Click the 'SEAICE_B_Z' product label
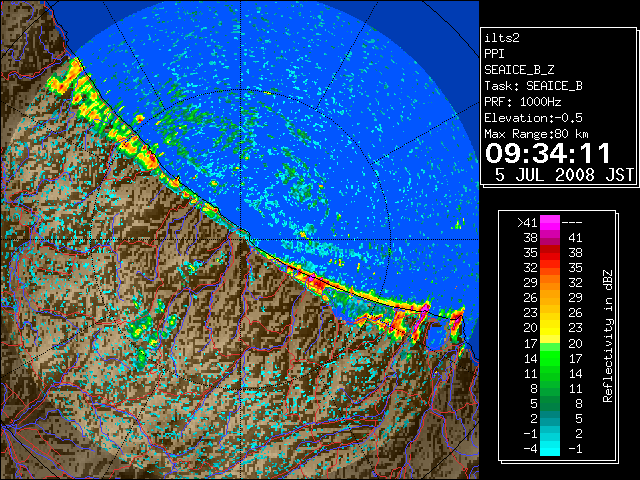The width and height of the screenshot is (640, 480). click(519, 70)
